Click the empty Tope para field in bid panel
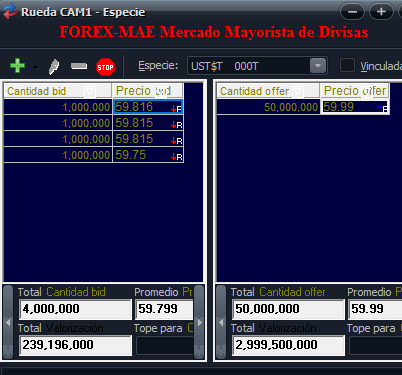 pos(165,346)
